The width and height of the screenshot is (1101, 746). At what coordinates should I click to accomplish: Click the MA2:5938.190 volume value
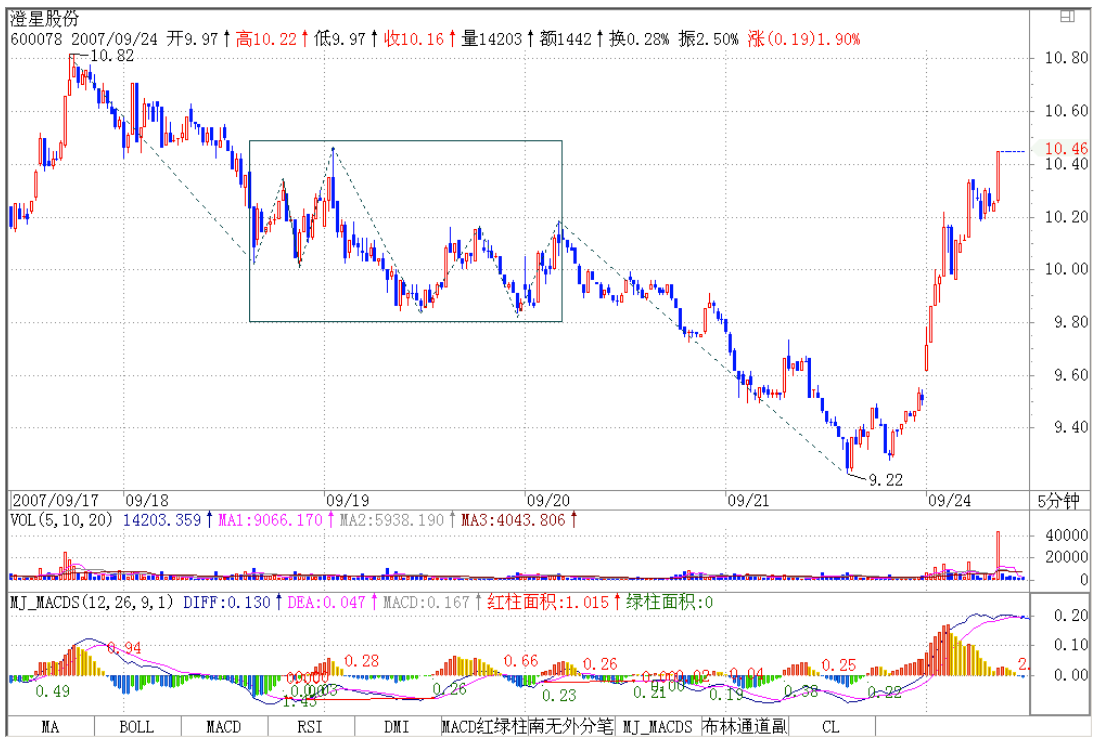[x=392, y=521]
